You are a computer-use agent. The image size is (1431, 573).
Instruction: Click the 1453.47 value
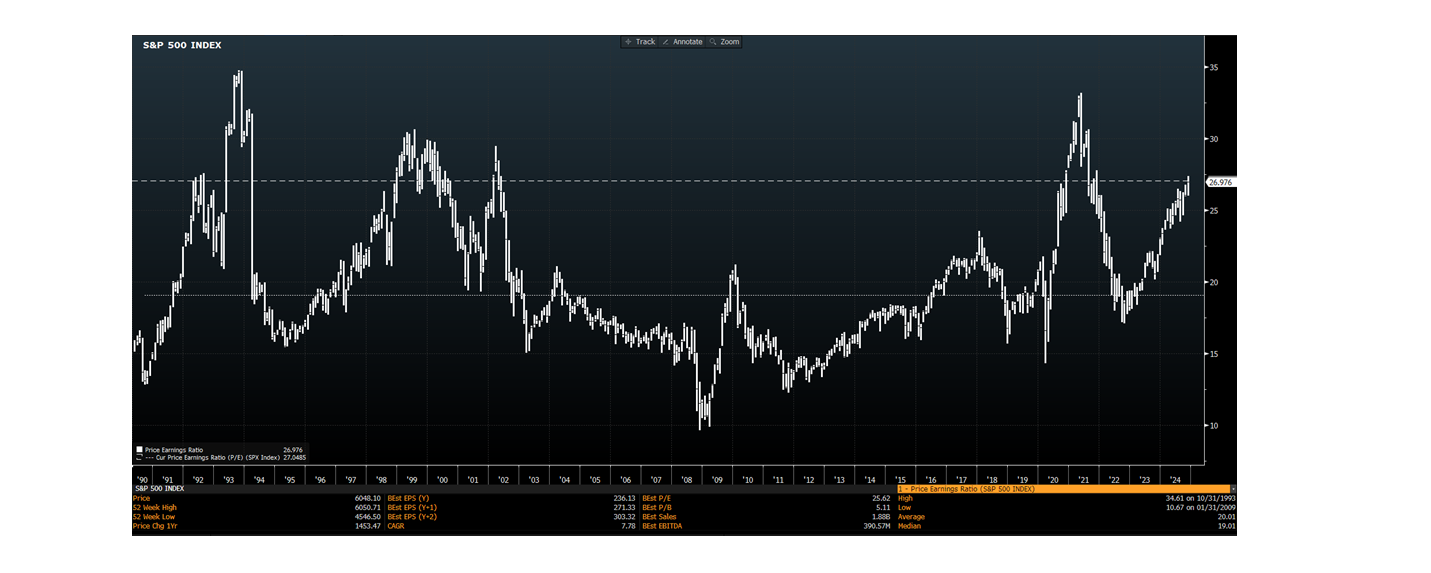[x=366, y=525]
